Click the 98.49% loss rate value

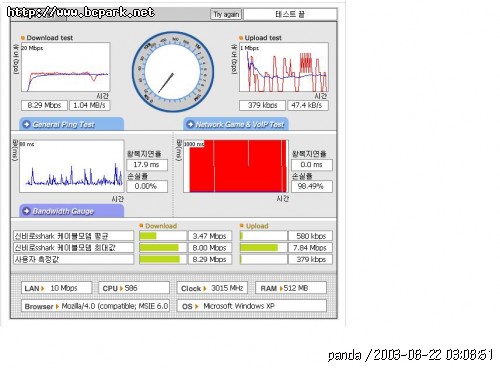pos(312,186)
